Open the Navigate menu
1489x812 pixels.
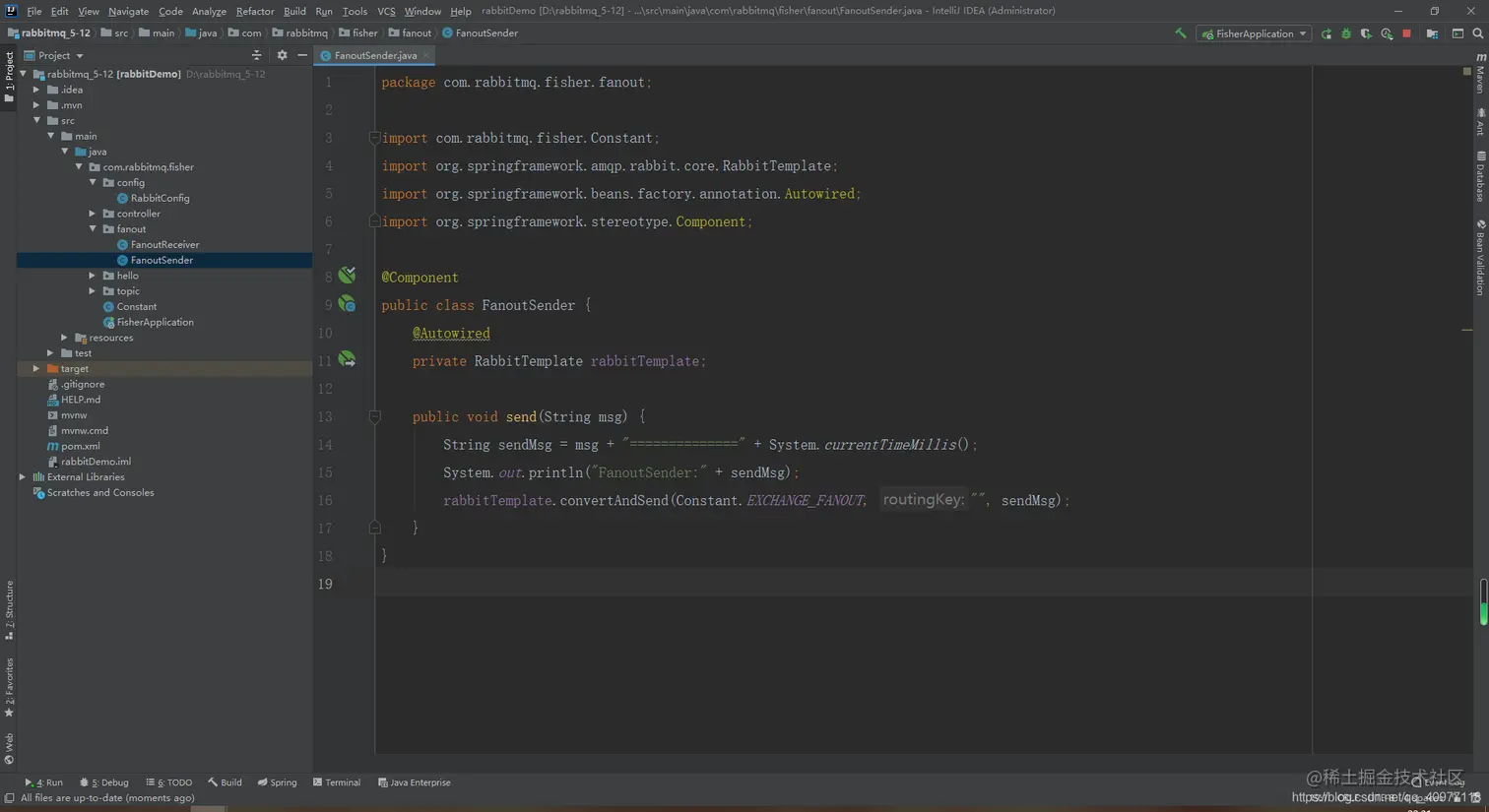coord(128,11)
